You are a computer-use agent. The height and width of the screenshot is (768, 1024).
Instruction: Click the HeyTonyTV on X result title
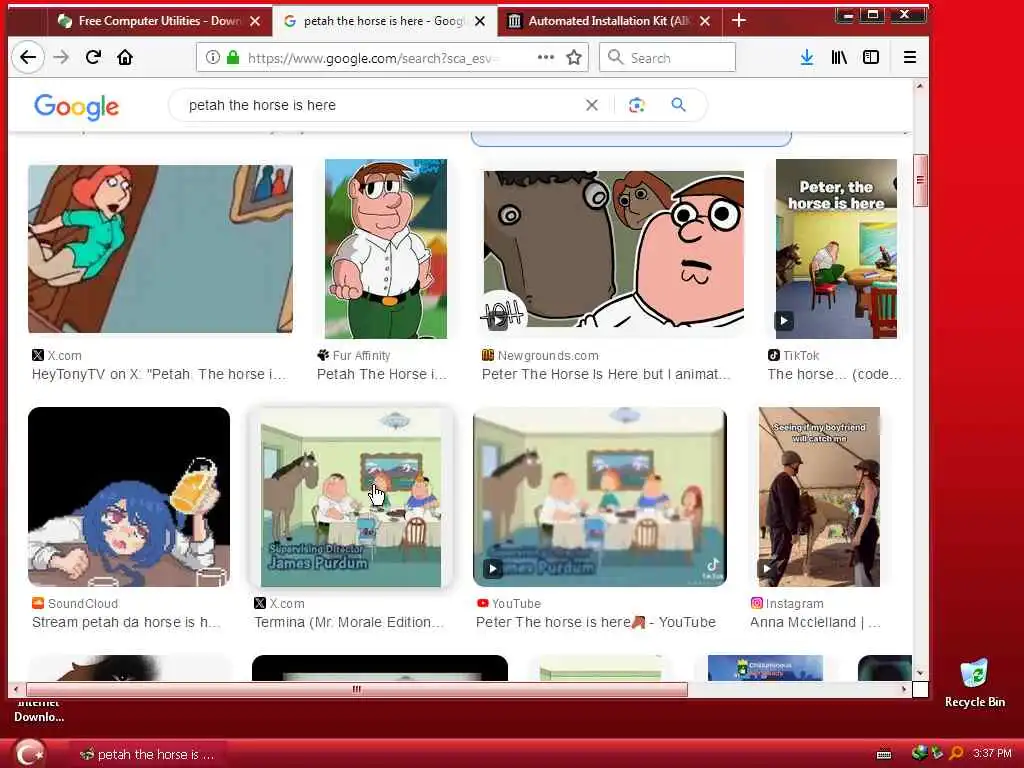pos(159,374)
